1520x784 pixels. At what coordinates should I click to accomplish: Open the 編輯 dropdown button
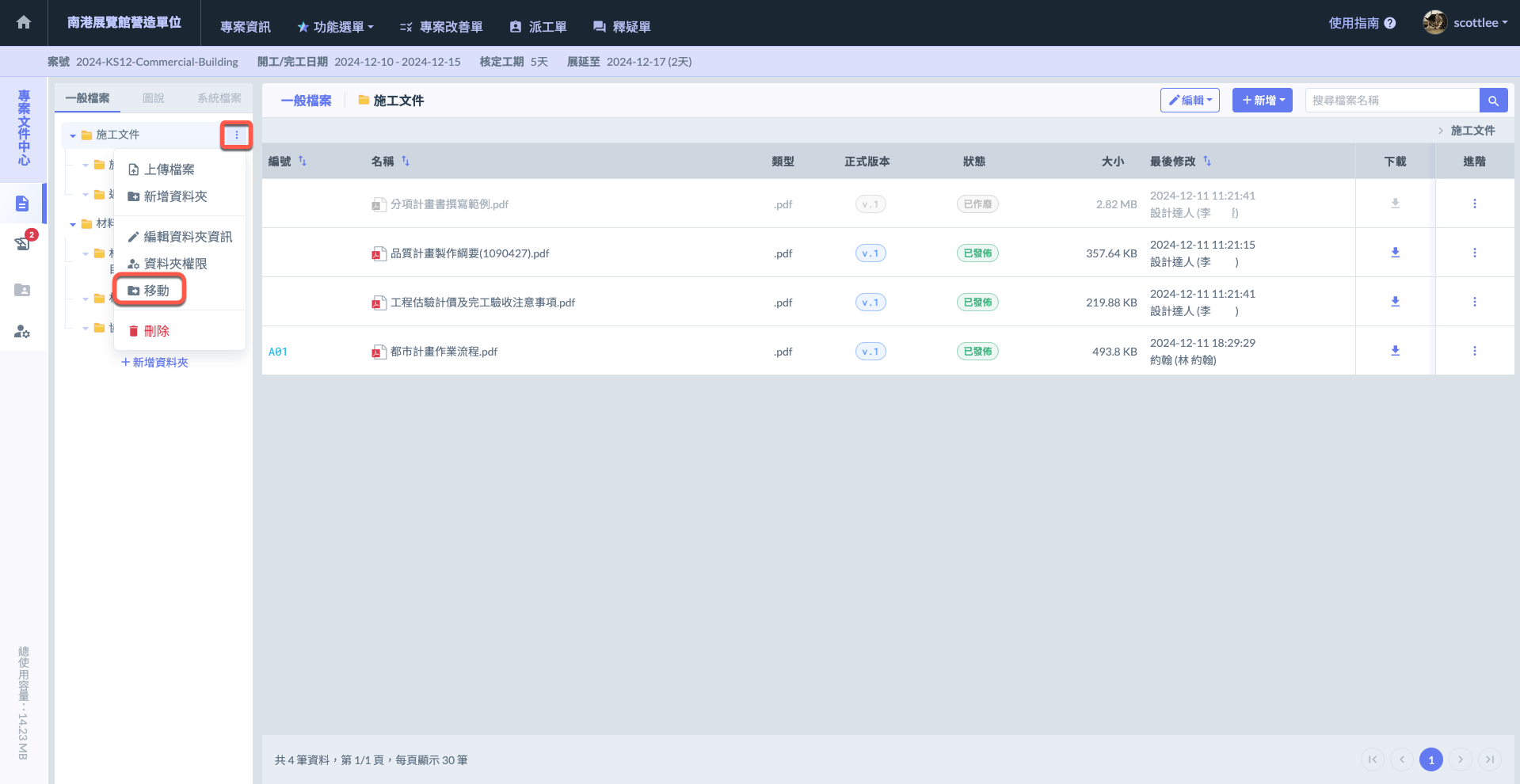[x=1190, y=101]
